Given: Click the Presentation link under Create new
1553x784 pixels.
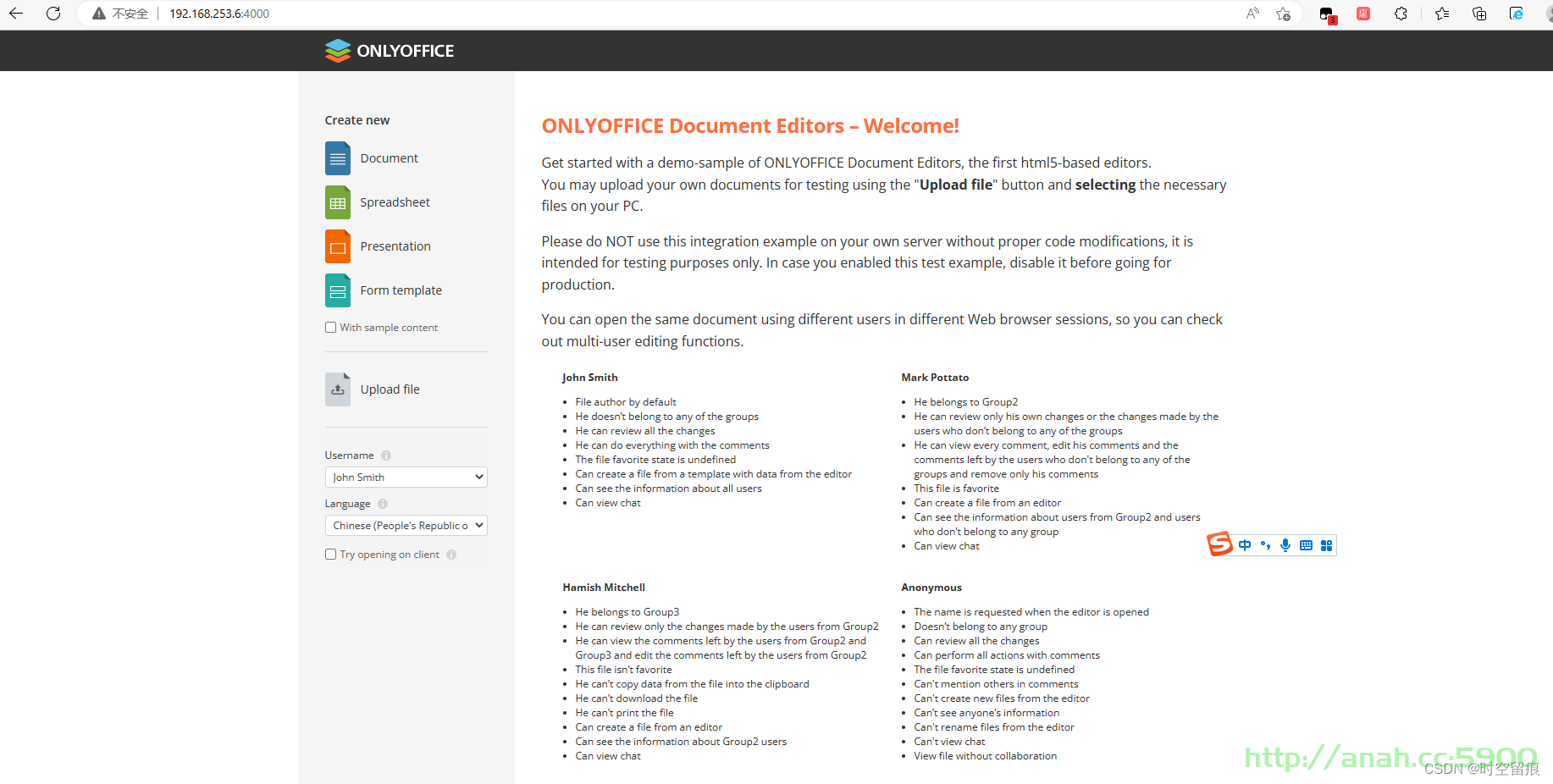Looking at the screenshot, I should pos(395,246).
